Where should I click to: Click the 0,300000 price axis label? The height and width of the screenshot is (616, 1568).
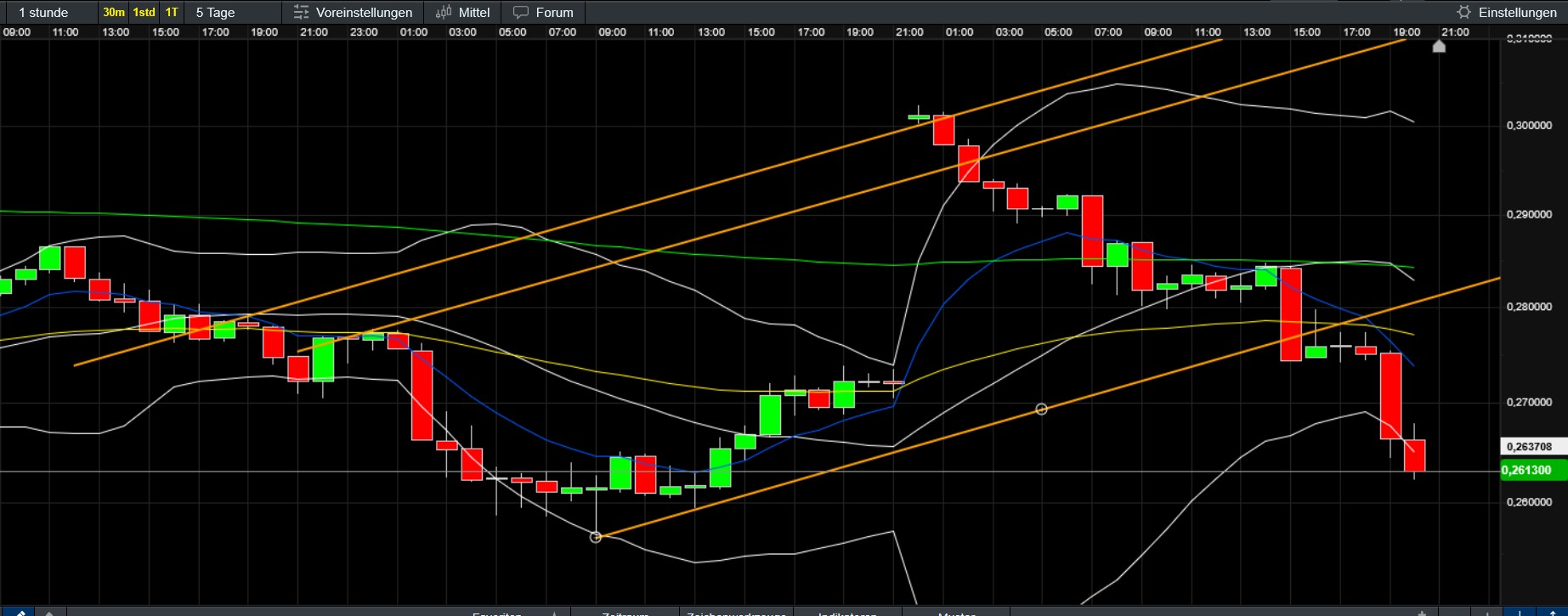pyautogui.click(x=1530, y=126)
